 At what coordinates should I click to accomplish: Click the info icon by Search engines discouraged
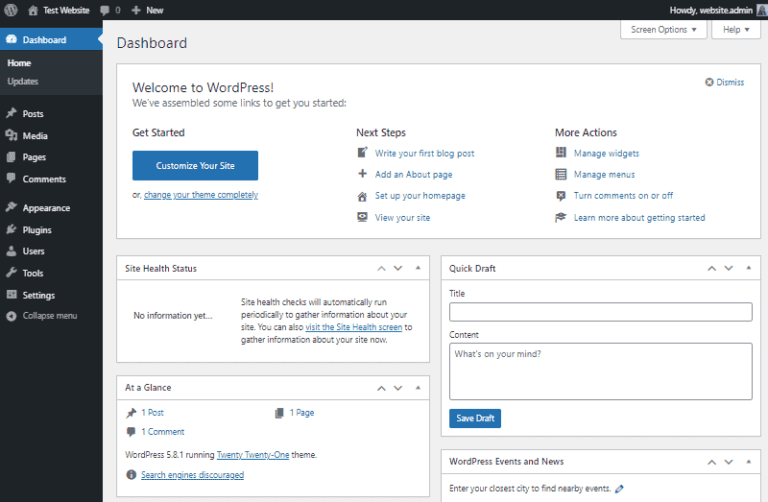point(131,475)
